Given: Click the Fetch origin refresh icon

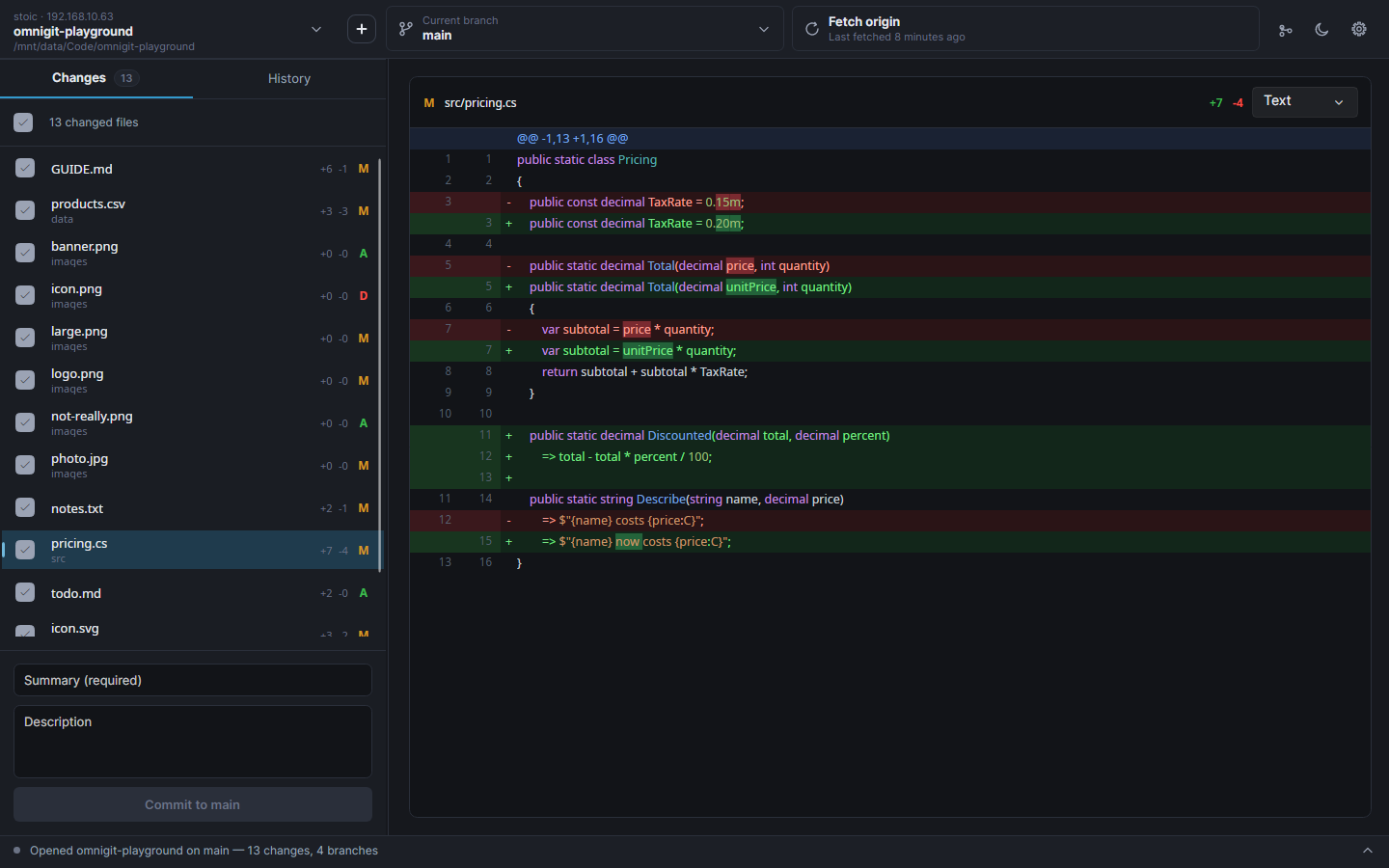Looking at the screenshot, I should click(812, 29).
